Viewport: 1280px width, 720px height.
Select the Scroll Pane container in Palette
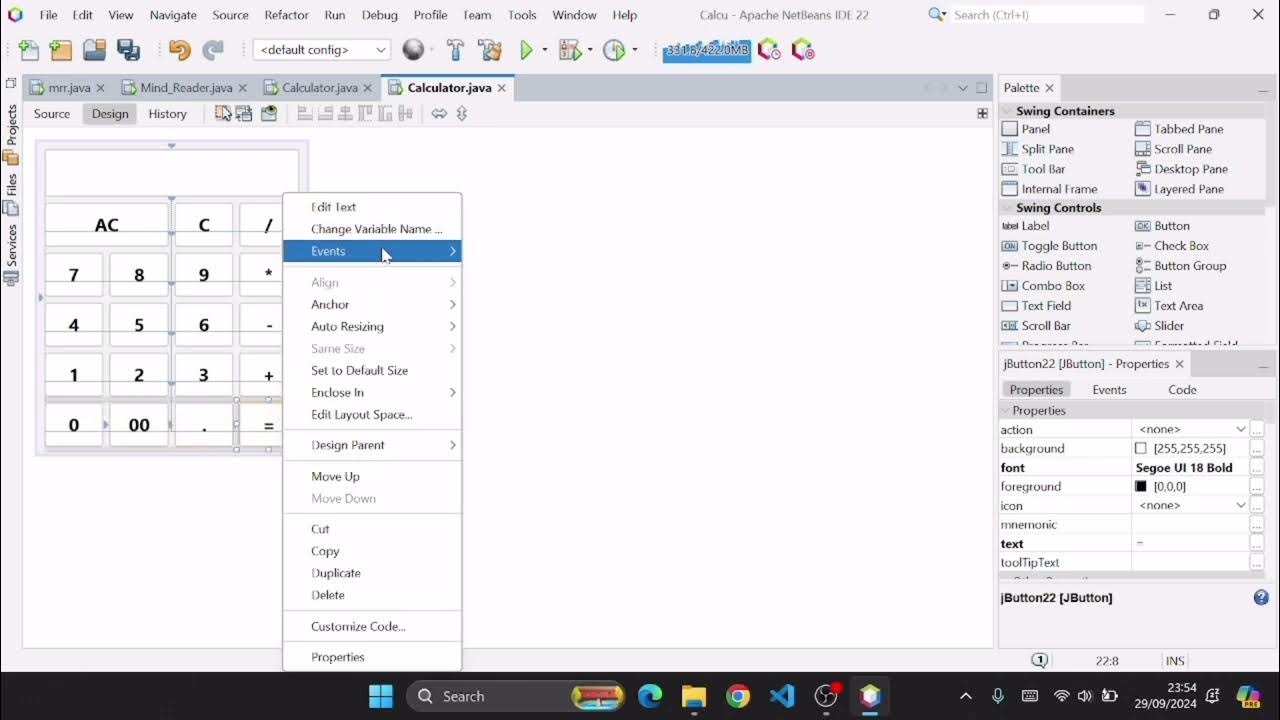tap(1174, 149)
